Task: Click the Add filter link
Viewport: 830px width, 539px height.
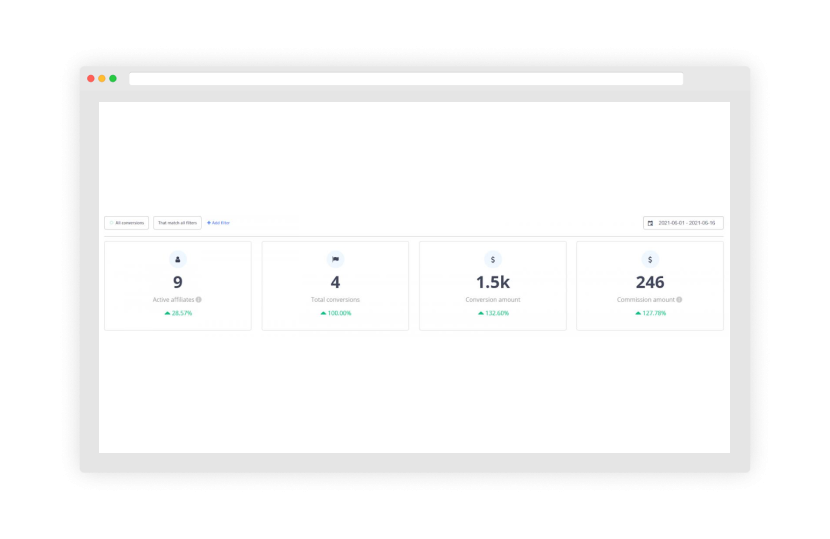Action: pyautogui.click(x=218, y=223)
